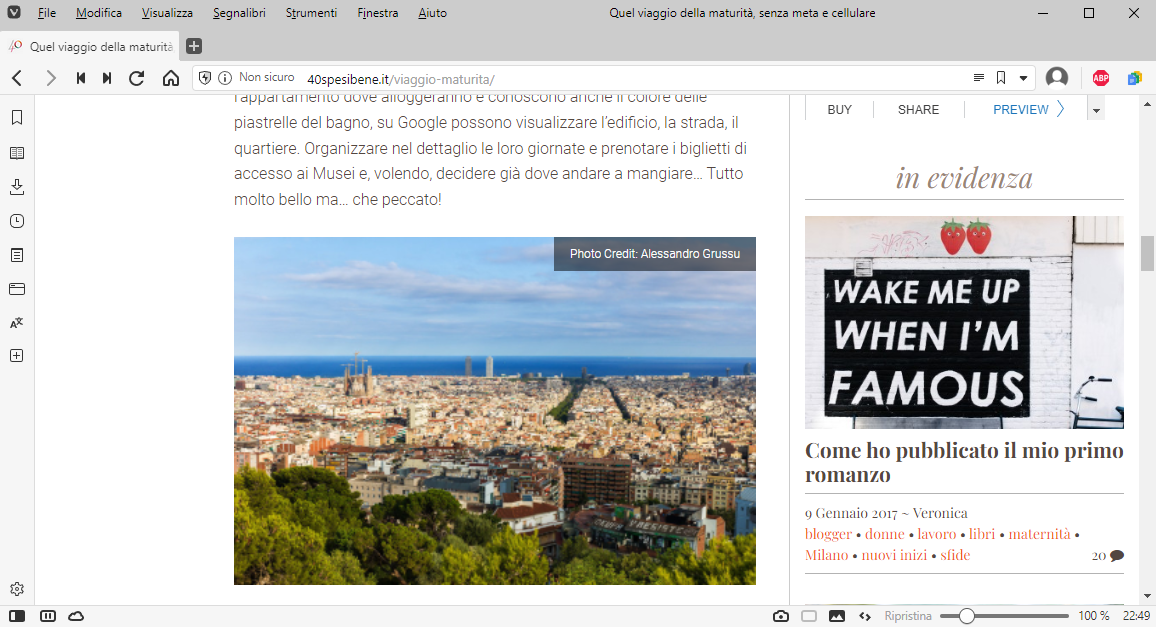Toggle the side panel visibility

(17, 616)
